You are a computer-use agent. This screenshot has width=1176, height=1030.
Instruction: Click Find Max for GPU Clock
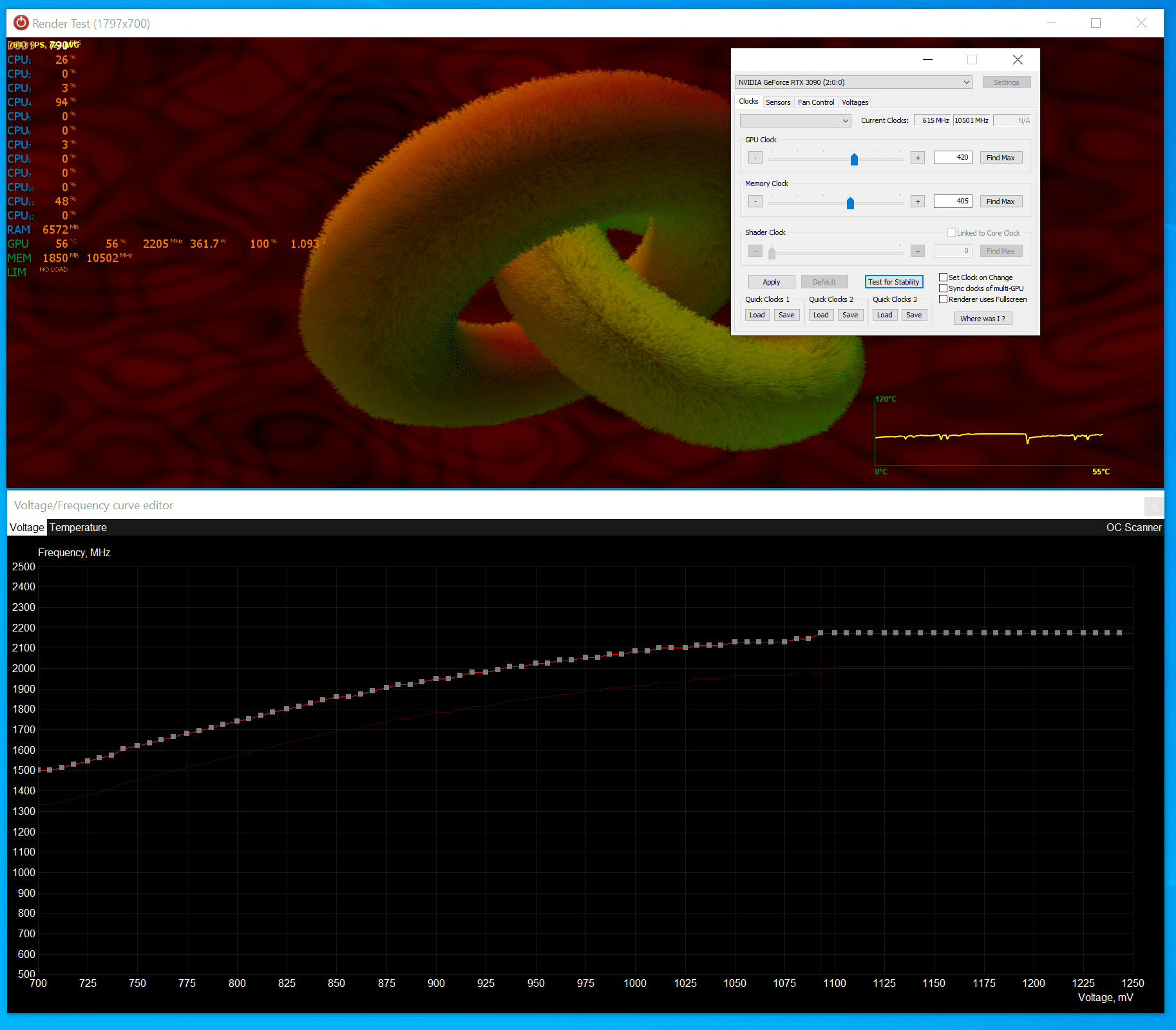coord(1001,158)
